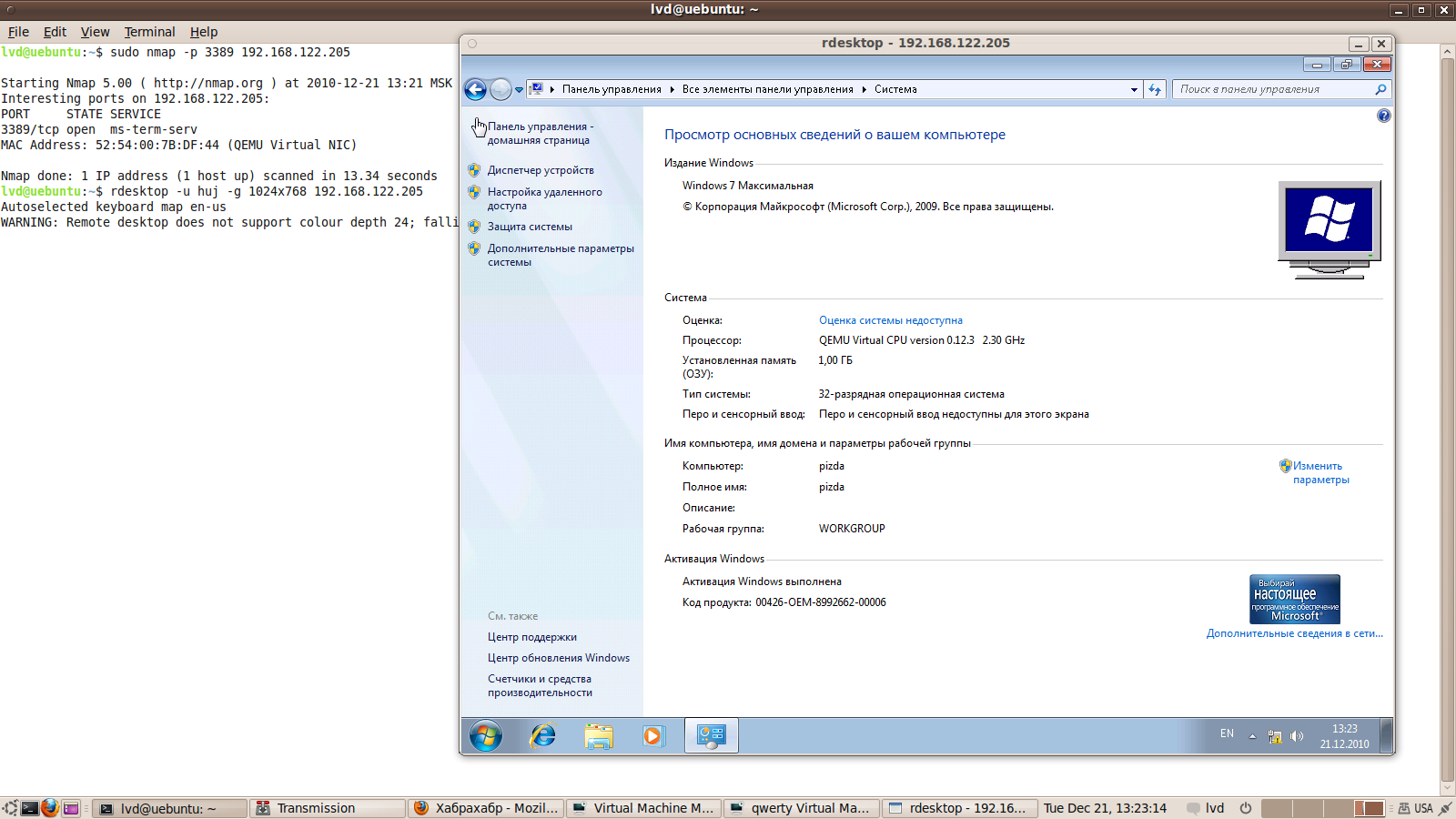Show hidden tray icons arrow
Viewport: 1456px width, 819px height.
1252,736
